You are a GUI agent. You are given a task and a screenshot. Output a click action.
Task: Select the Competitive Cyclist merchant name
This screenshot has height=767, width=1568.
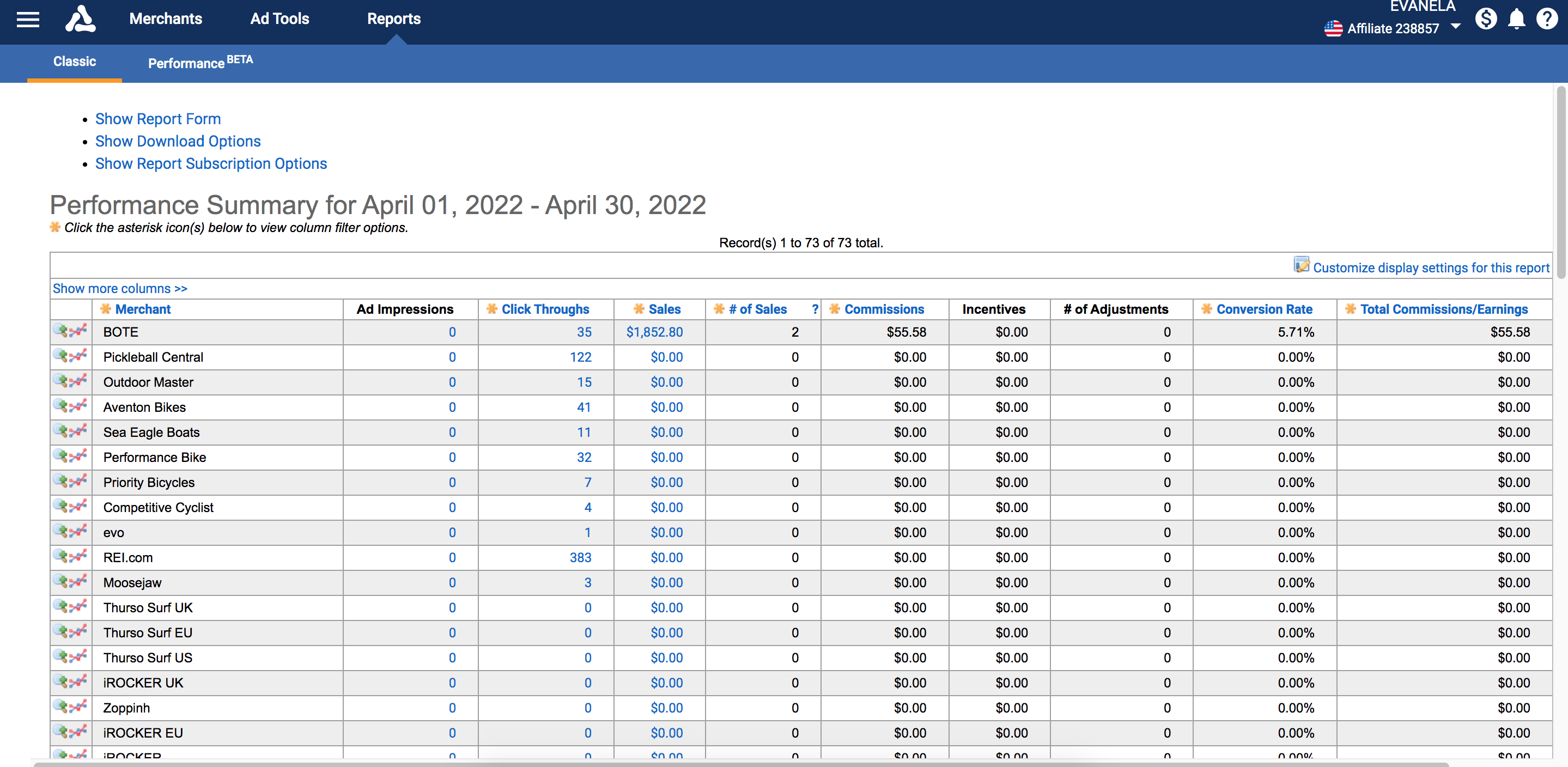point(158,508)
